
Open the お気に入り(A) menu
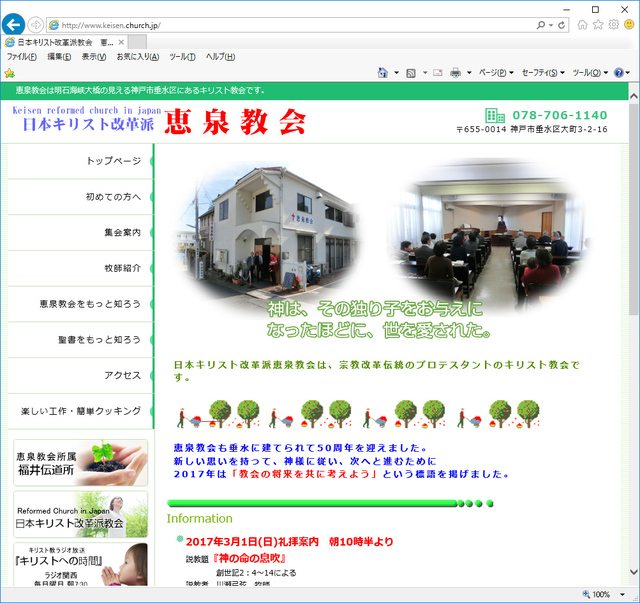pyautogui.click(x=137, y=57)
